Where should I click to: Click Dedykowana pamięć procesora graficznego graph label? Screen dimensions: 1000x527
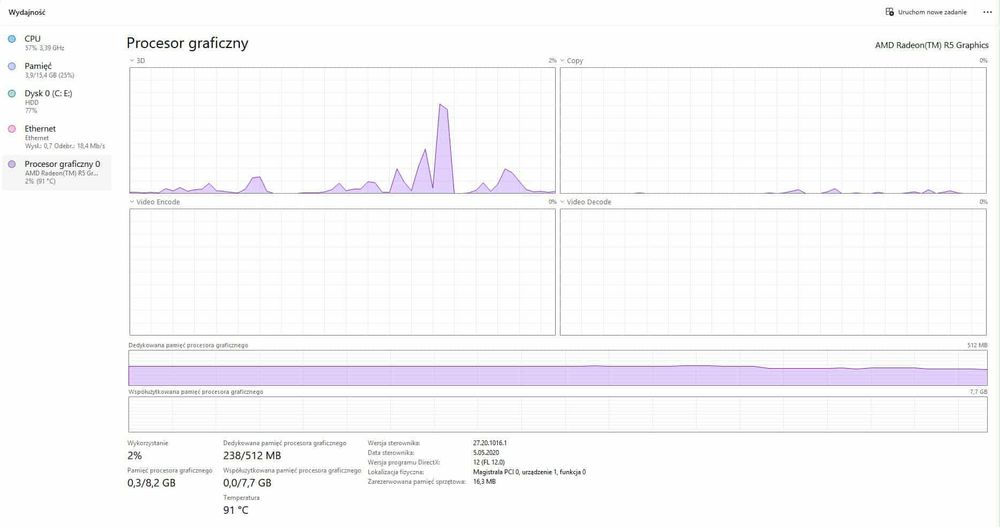pyautogui.click(x=188, y=345)
